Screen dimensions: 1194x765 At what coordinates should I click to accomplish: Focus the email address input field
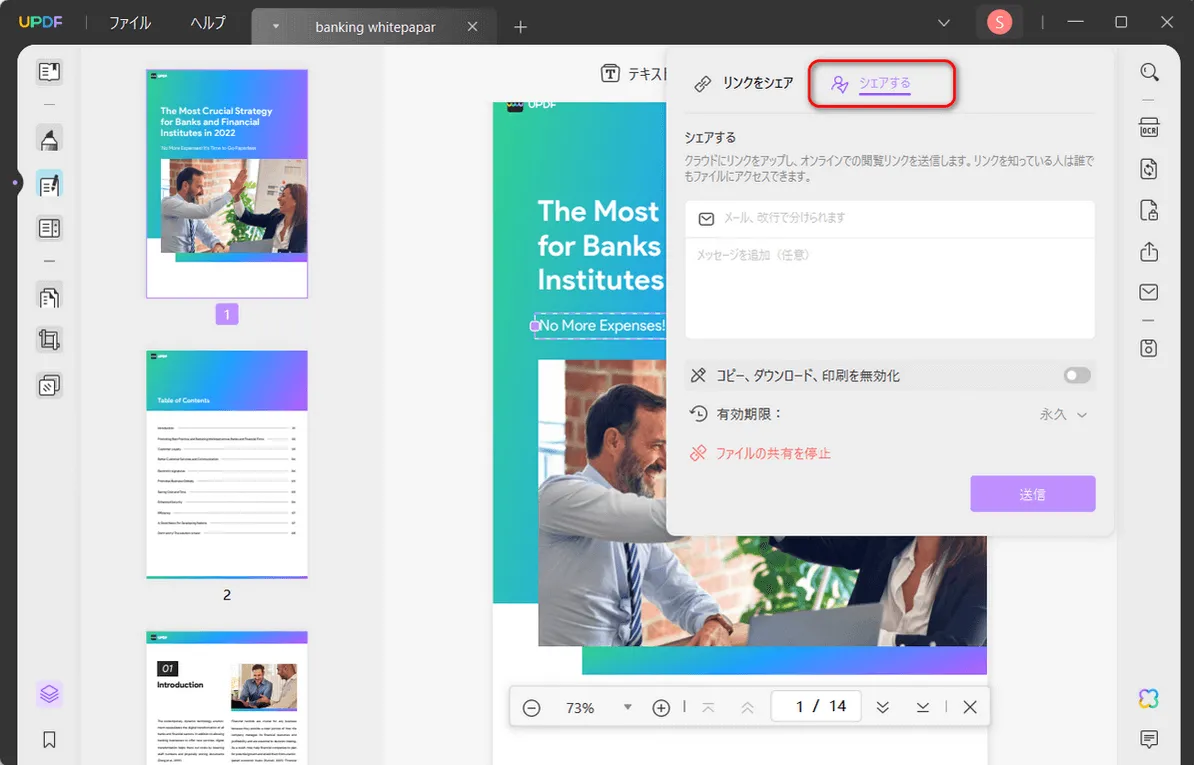[889, 218]
